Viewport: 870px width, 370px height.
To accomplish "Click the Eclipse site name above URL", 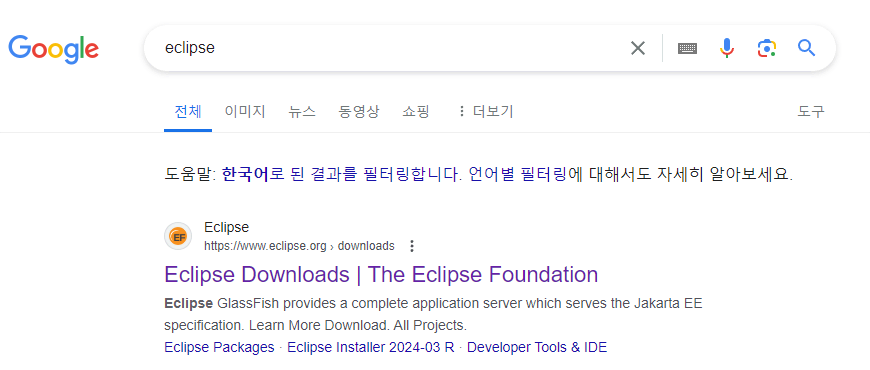I will coord(226,227).
